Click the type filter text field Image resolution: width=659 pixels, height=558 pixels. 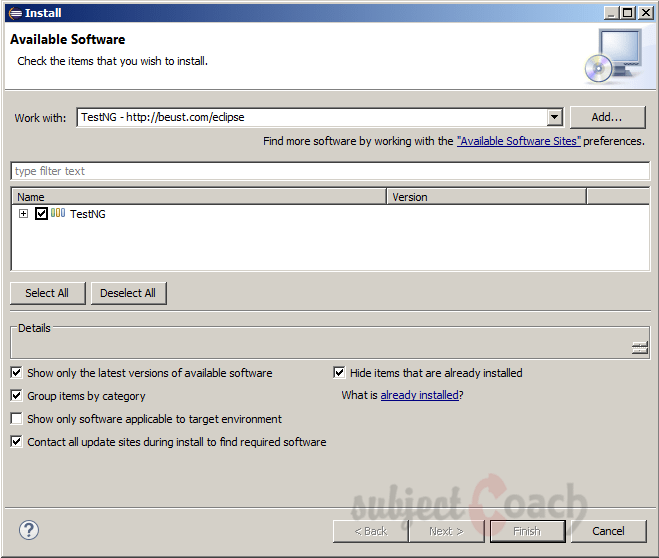click(x=330, y=171)
